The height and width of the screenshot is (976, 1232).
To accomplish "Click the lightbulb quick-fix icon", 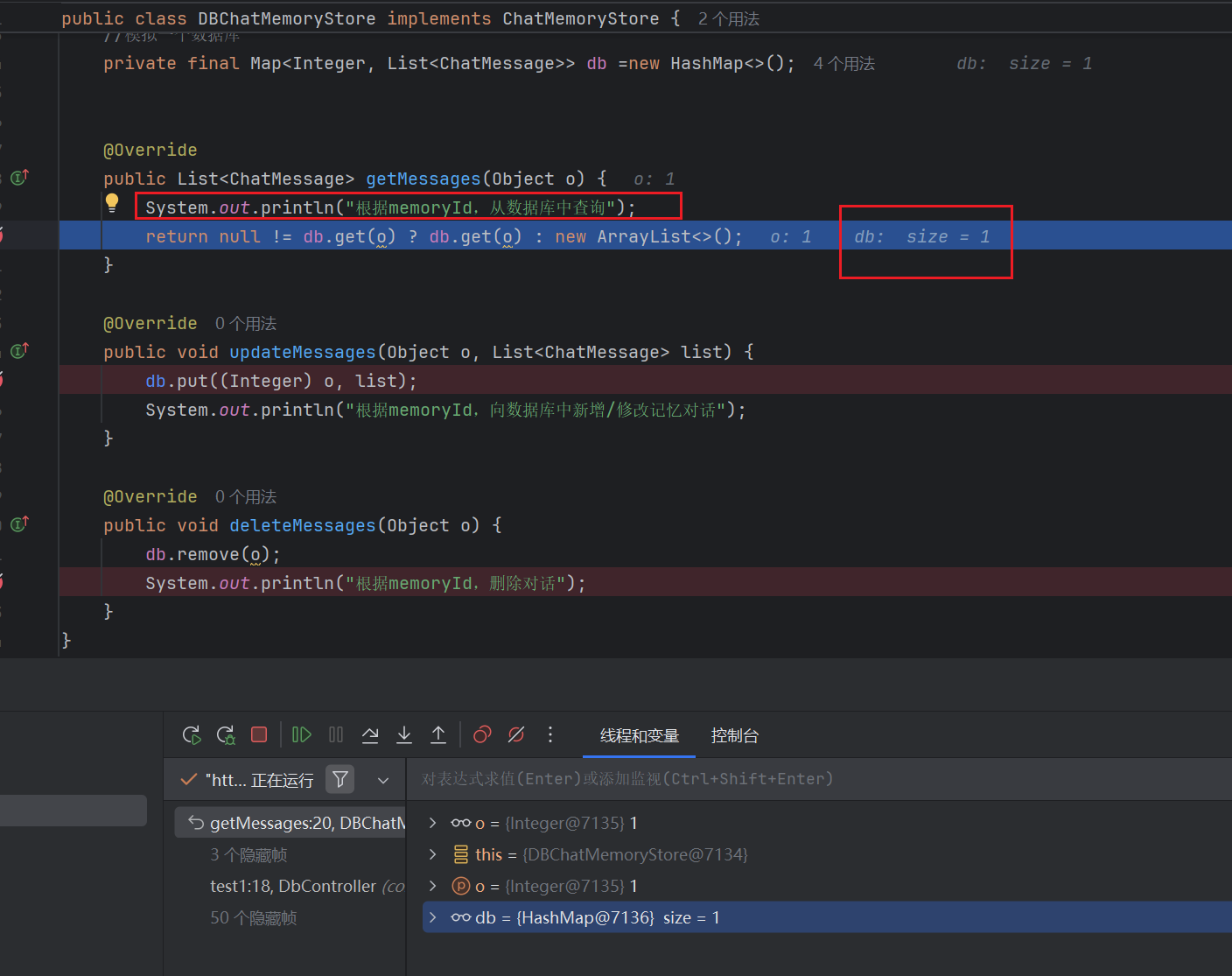I will click(112, 203).
